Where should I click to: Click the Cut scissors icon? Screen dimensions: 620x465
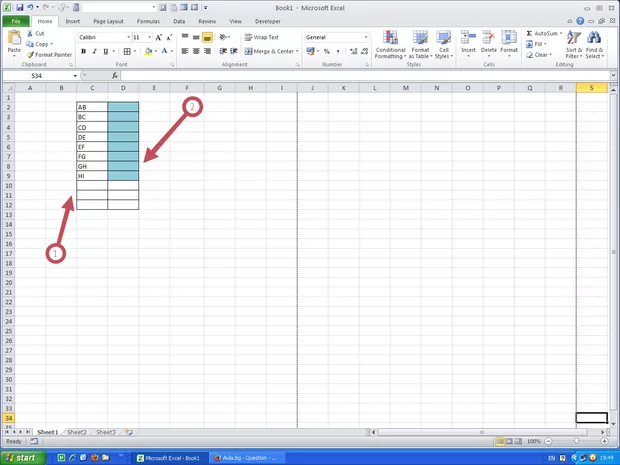click(30, 34)
